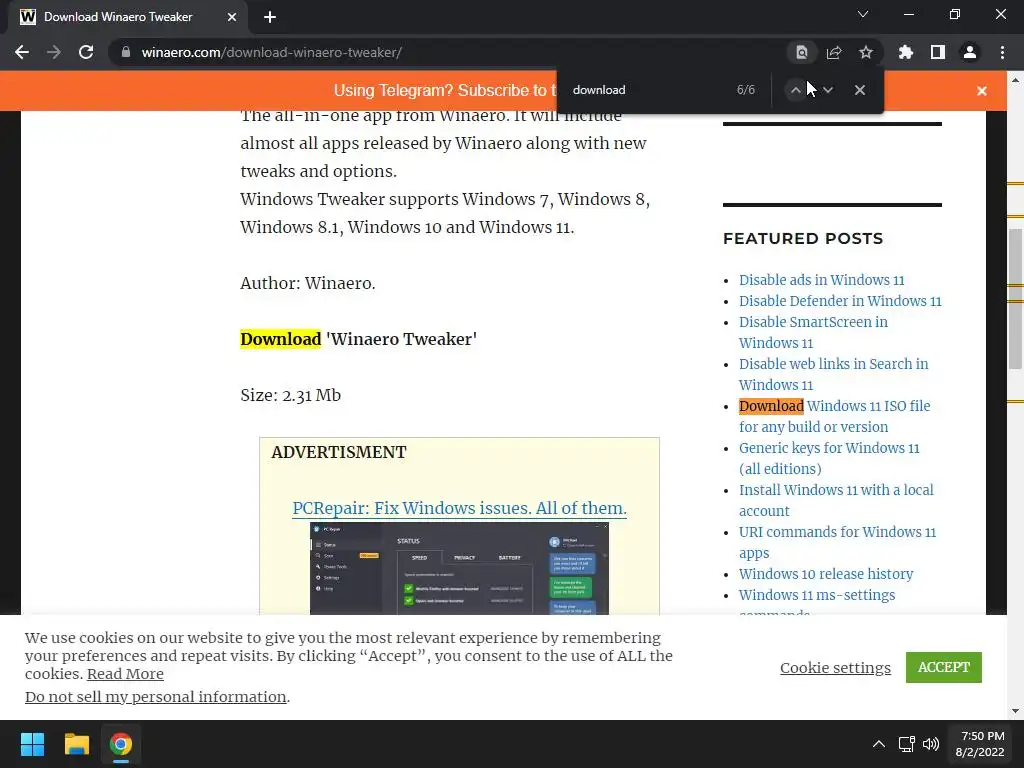Open Cookie settings
This screenshot has height=768, width=1024.
835,667
